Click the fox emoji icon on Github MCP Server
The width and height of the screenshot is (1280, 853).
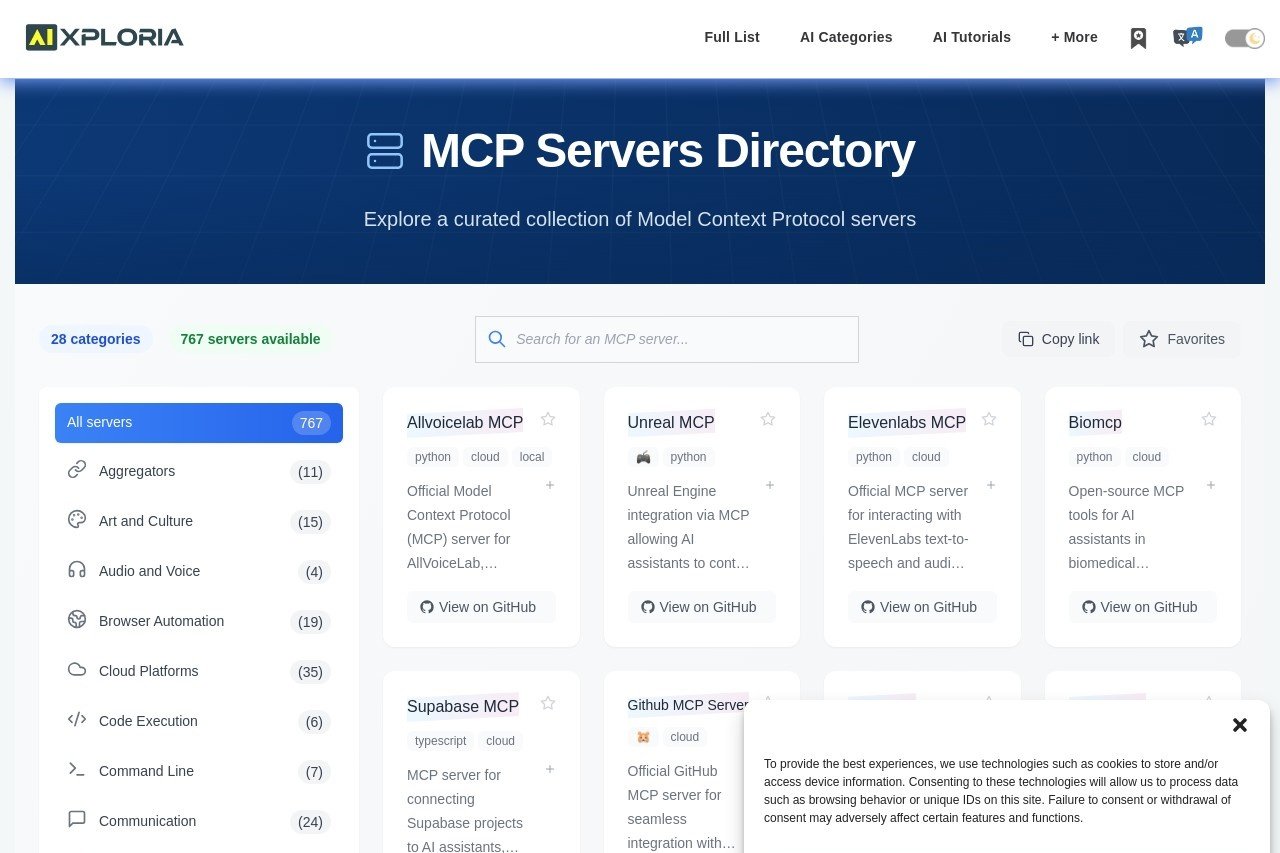(643, 737)
